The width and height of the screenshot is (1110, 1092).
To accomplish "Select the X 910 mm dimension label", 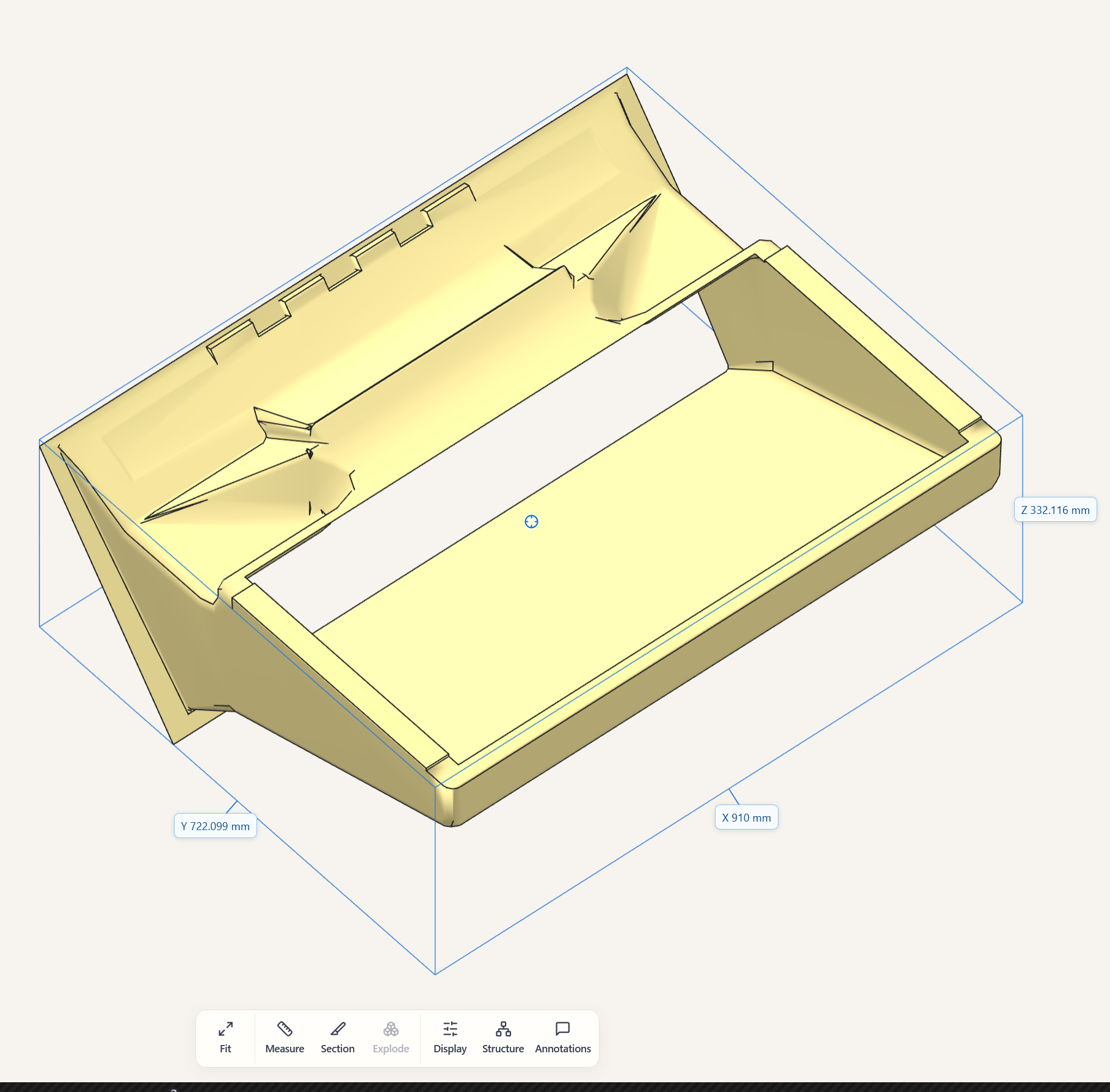I will 746,817.
